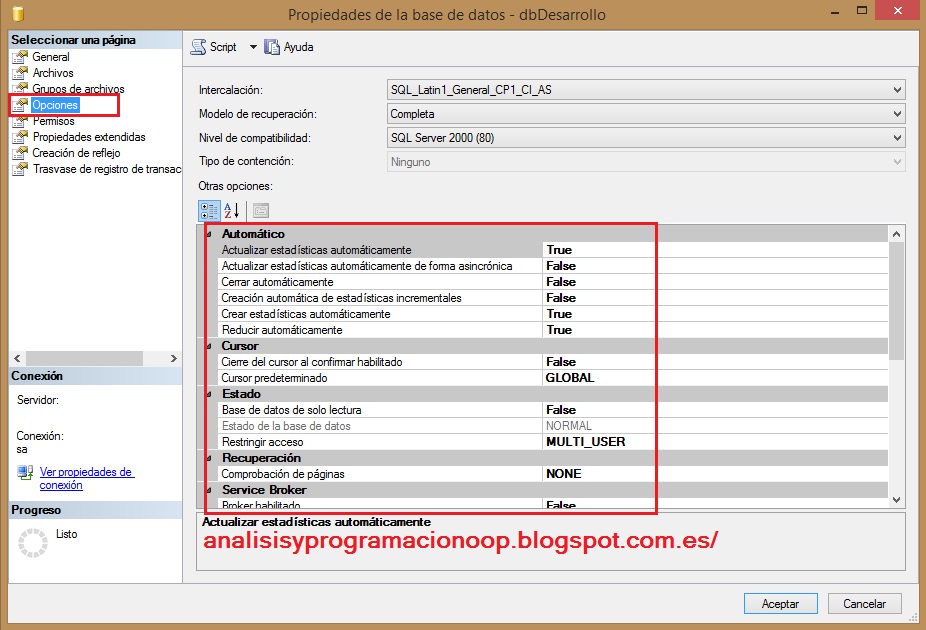This screenshot has width=926, height=630.
Task: Collapse the Cursor category
Action: click(208, 346)
